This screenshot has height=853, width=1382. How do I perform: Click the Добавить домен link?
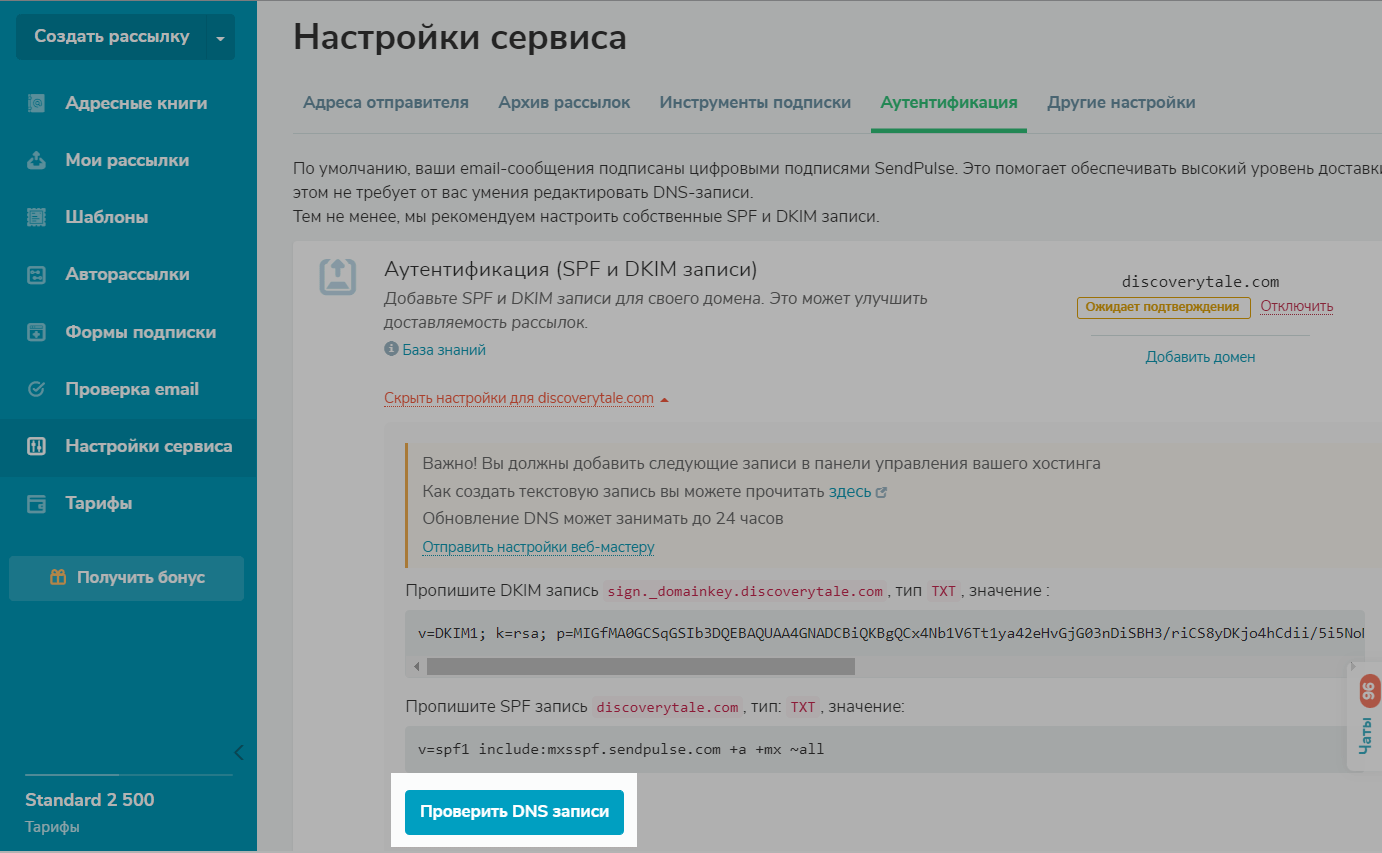point(1200,357)
